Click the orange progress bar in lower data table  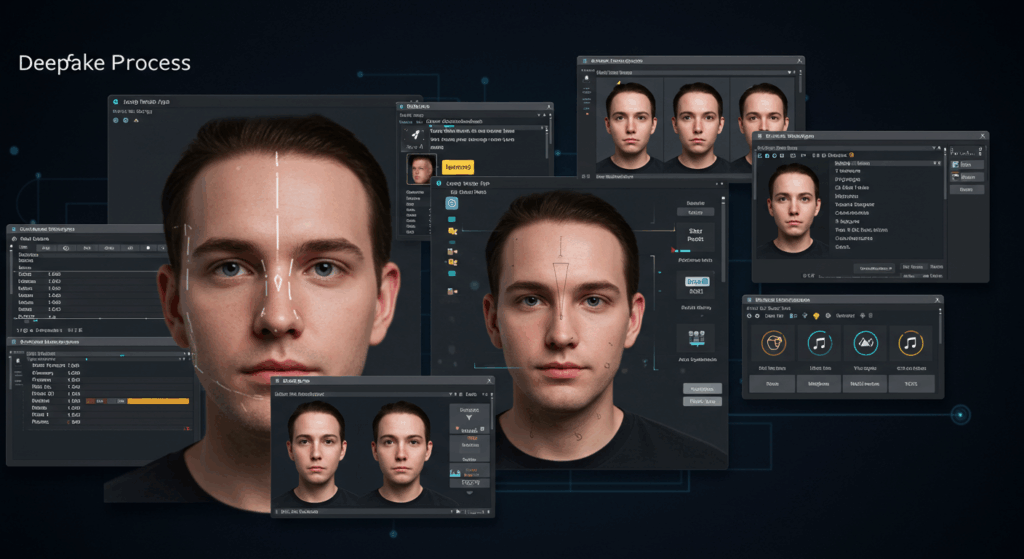(x=157, y=401)
